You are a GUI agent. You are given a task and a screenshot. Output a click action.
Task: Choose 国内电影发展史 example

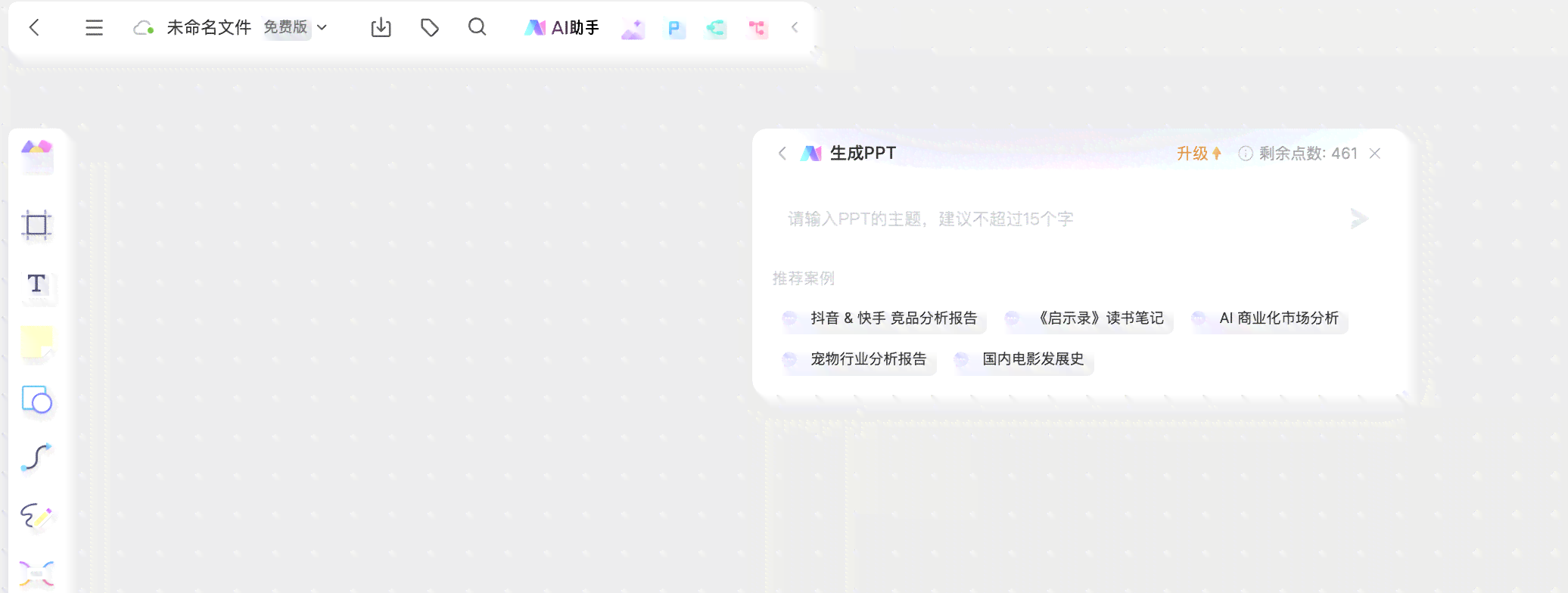pos(1022,359)
